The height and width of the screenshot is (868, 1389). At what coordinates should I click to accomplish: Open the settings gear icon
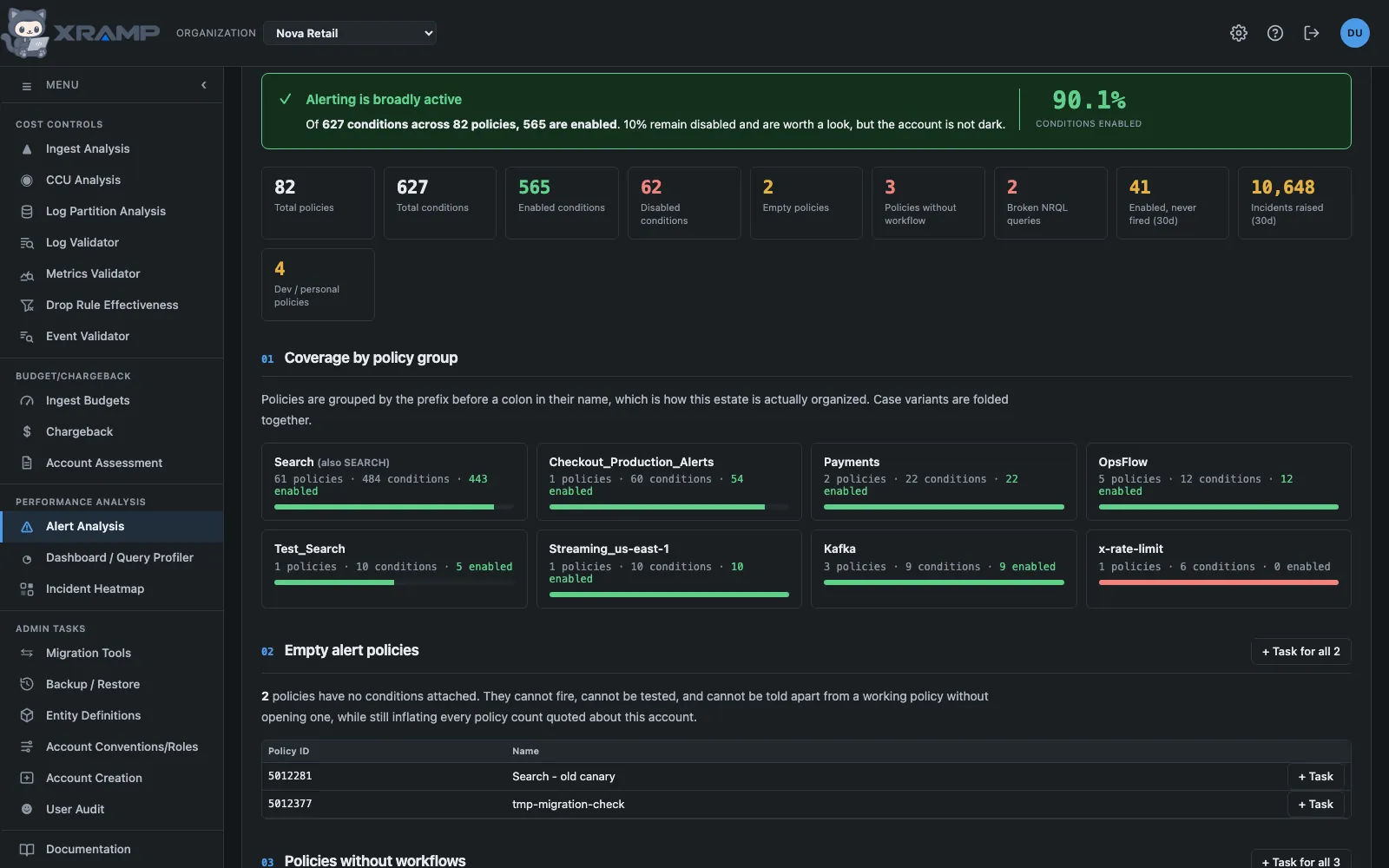[1239, 33]
